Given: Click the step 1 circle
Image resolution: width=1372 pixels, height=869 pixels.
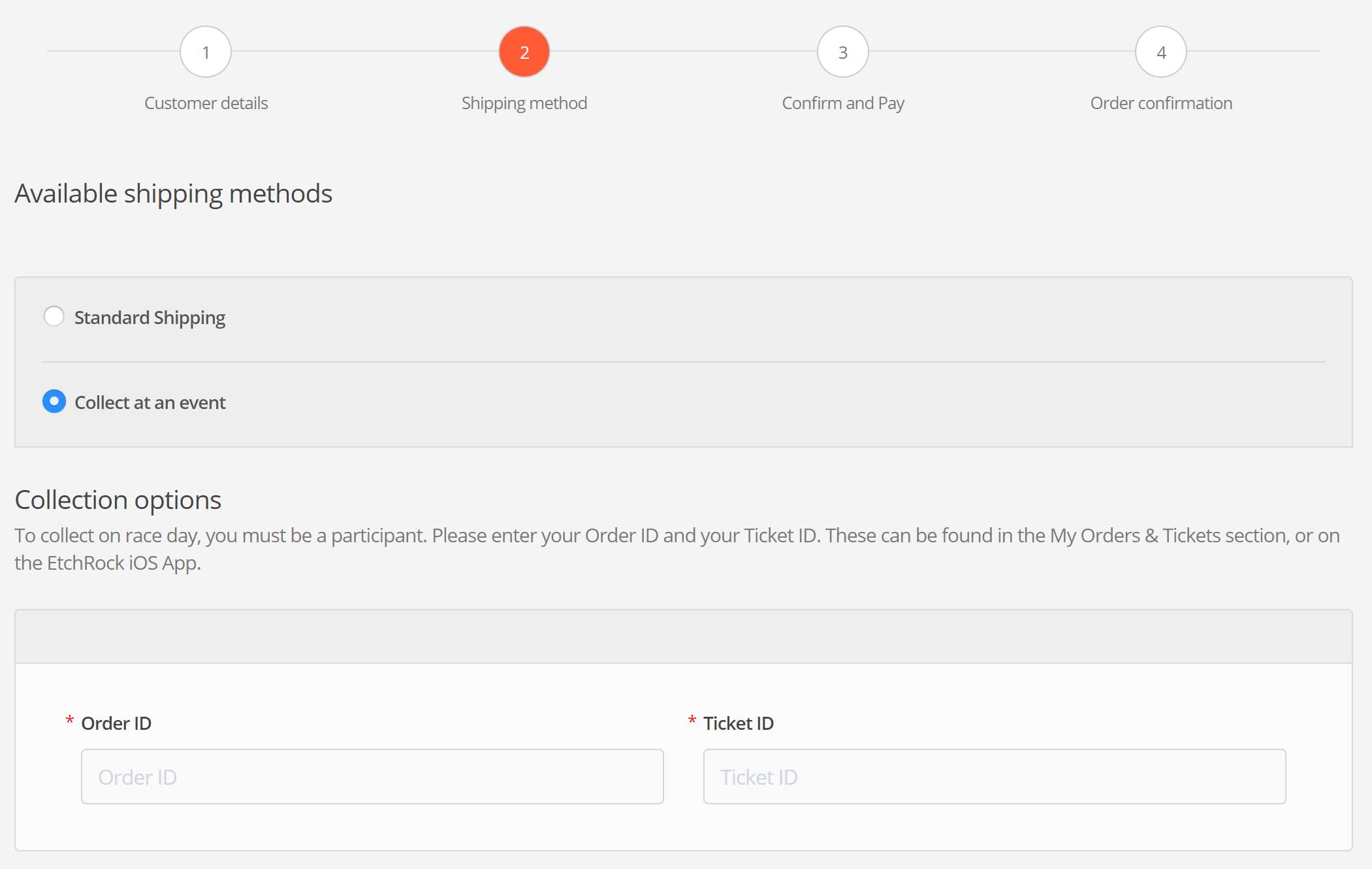Looking at the screenshot, I should tap(206, 52).
